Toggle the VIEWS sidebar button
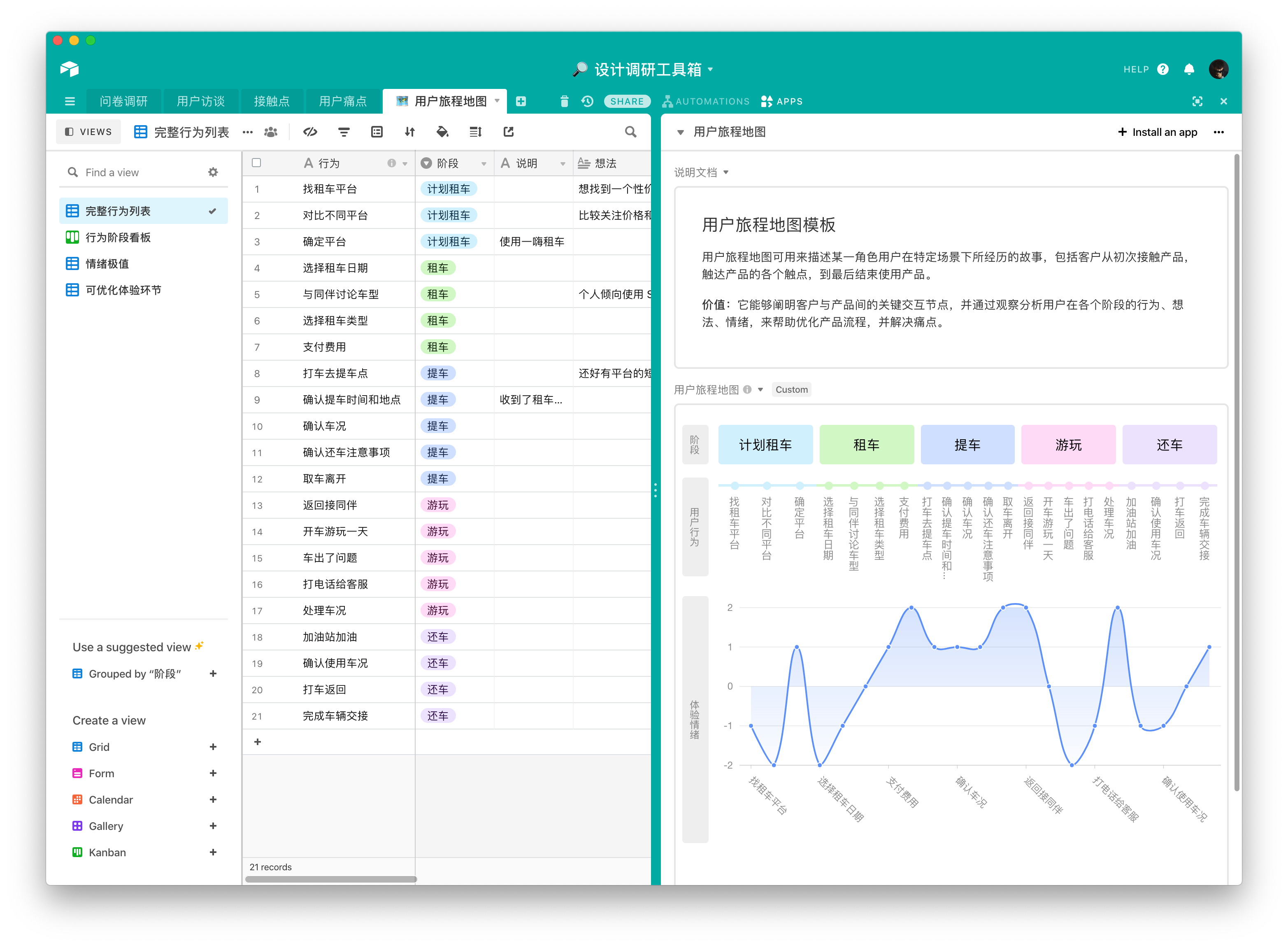This screenshot has width=1288, height=946. click(x=88, y=132)
